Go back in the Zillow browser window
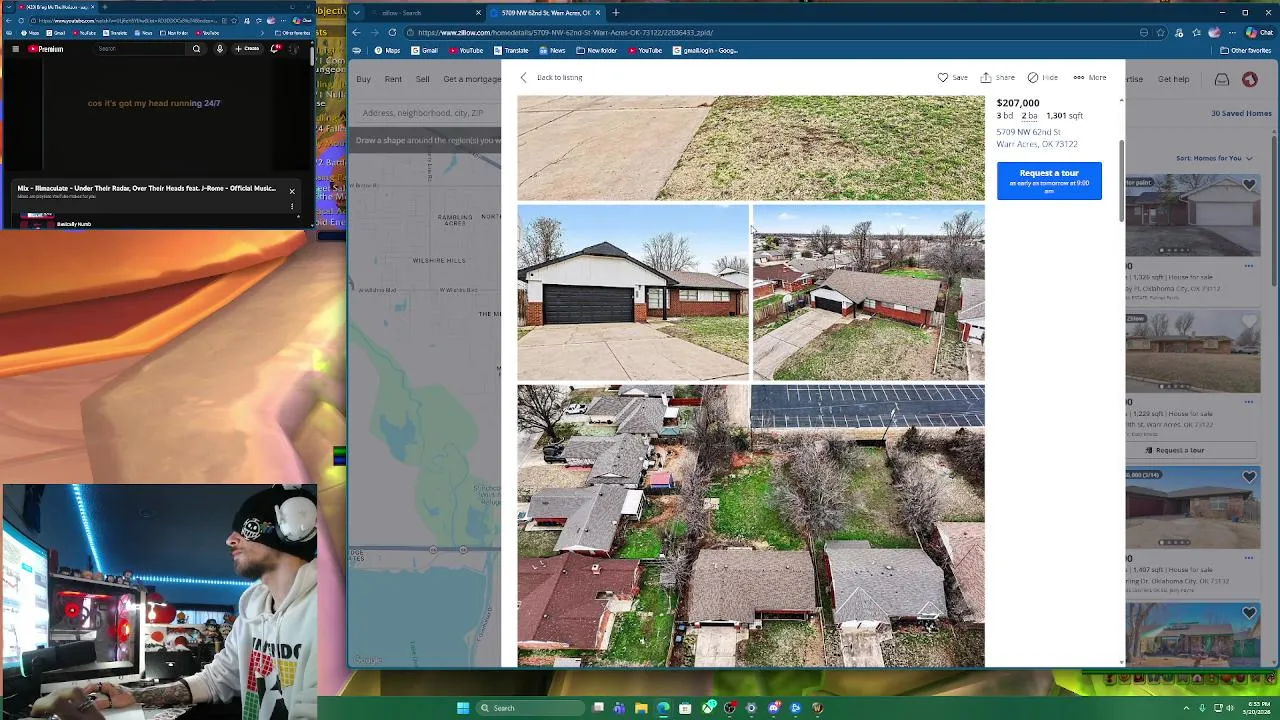This screenshot has width=1280, height=720. (x=356, y=32)
